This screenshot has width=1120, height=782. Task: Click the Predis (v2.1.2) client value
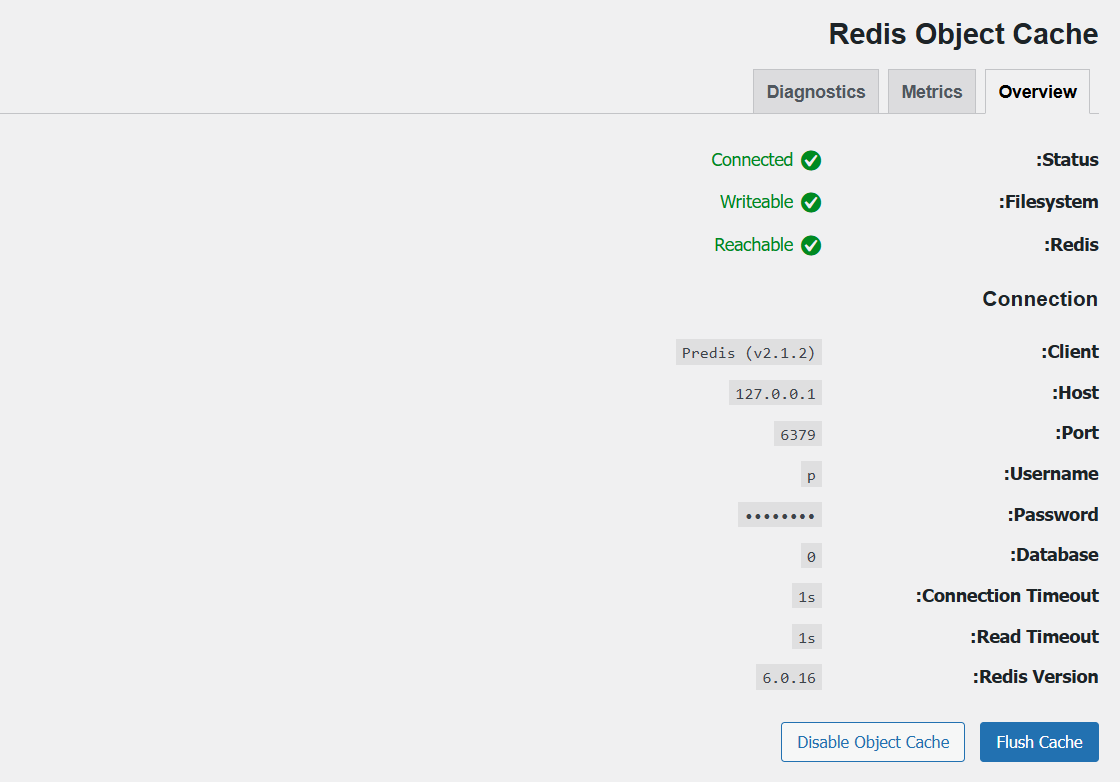pos(749,352)
